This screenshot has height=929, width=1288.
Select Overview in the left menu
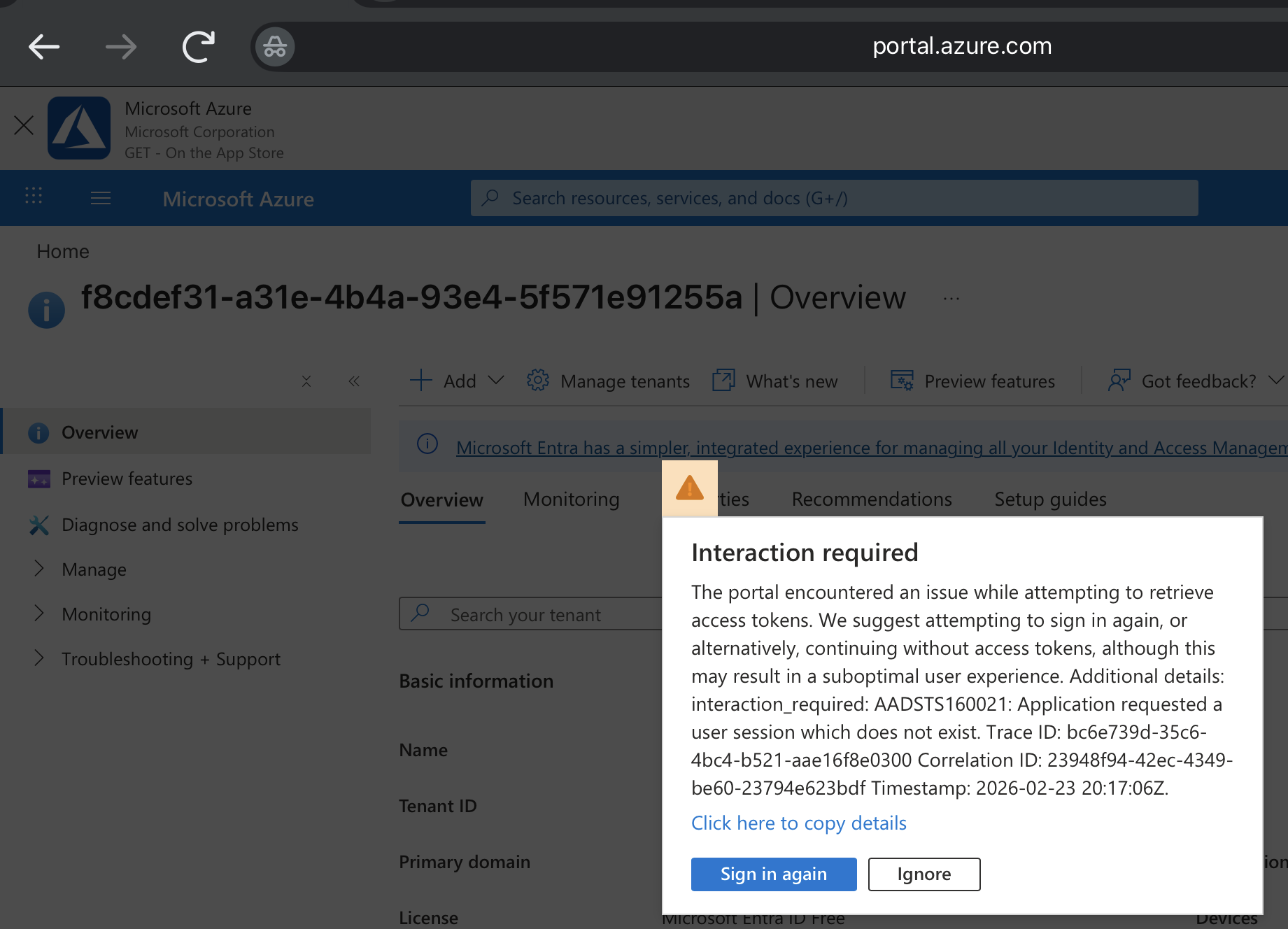(186, 432)
